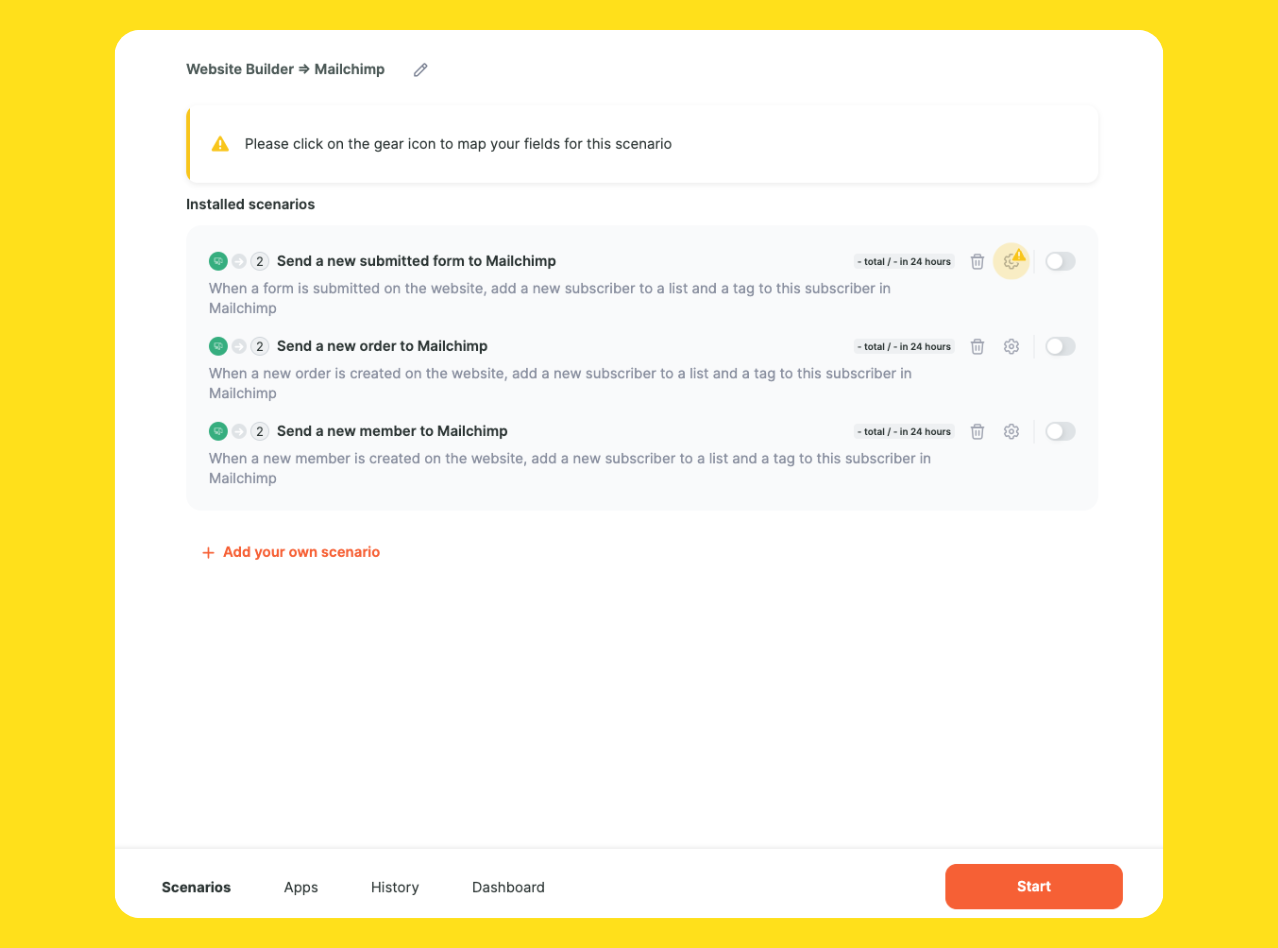
Task: Click the 2 badge on the form scenario
Action: [x=260, y=261]
